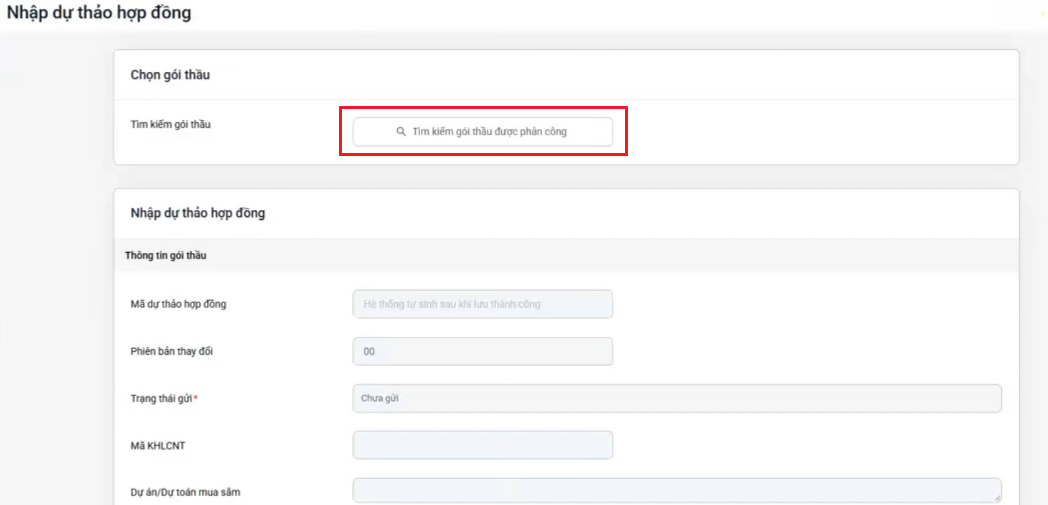
Task: Click the 'Mã KHLCNT' label
Action: [158, 446]
